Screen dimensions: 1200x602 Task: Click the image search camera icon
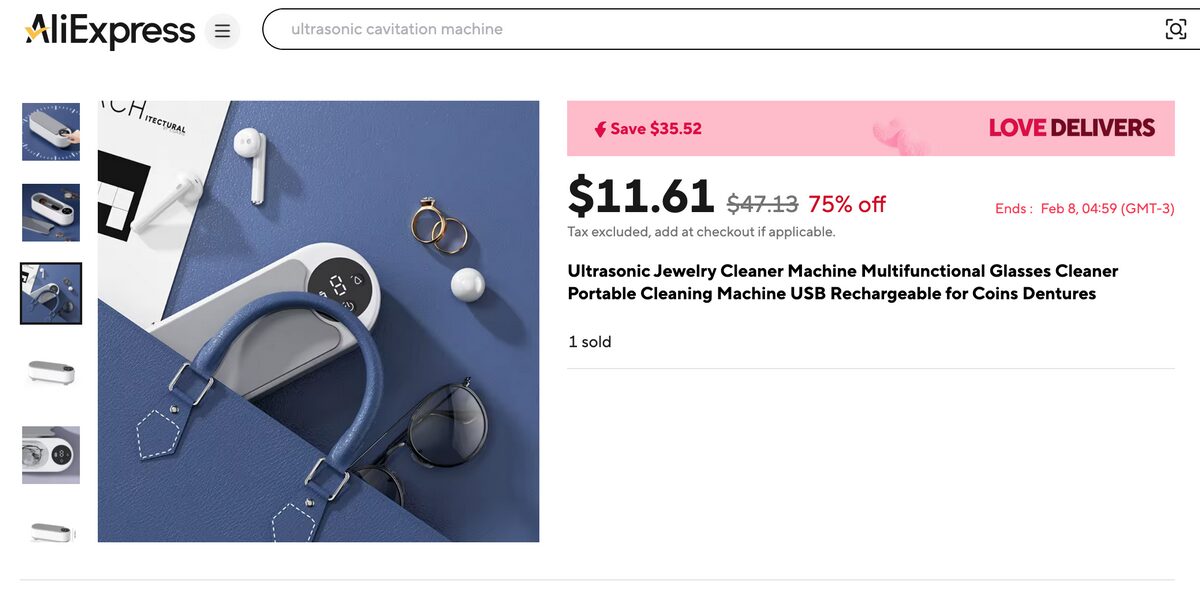pos(1176,29)
